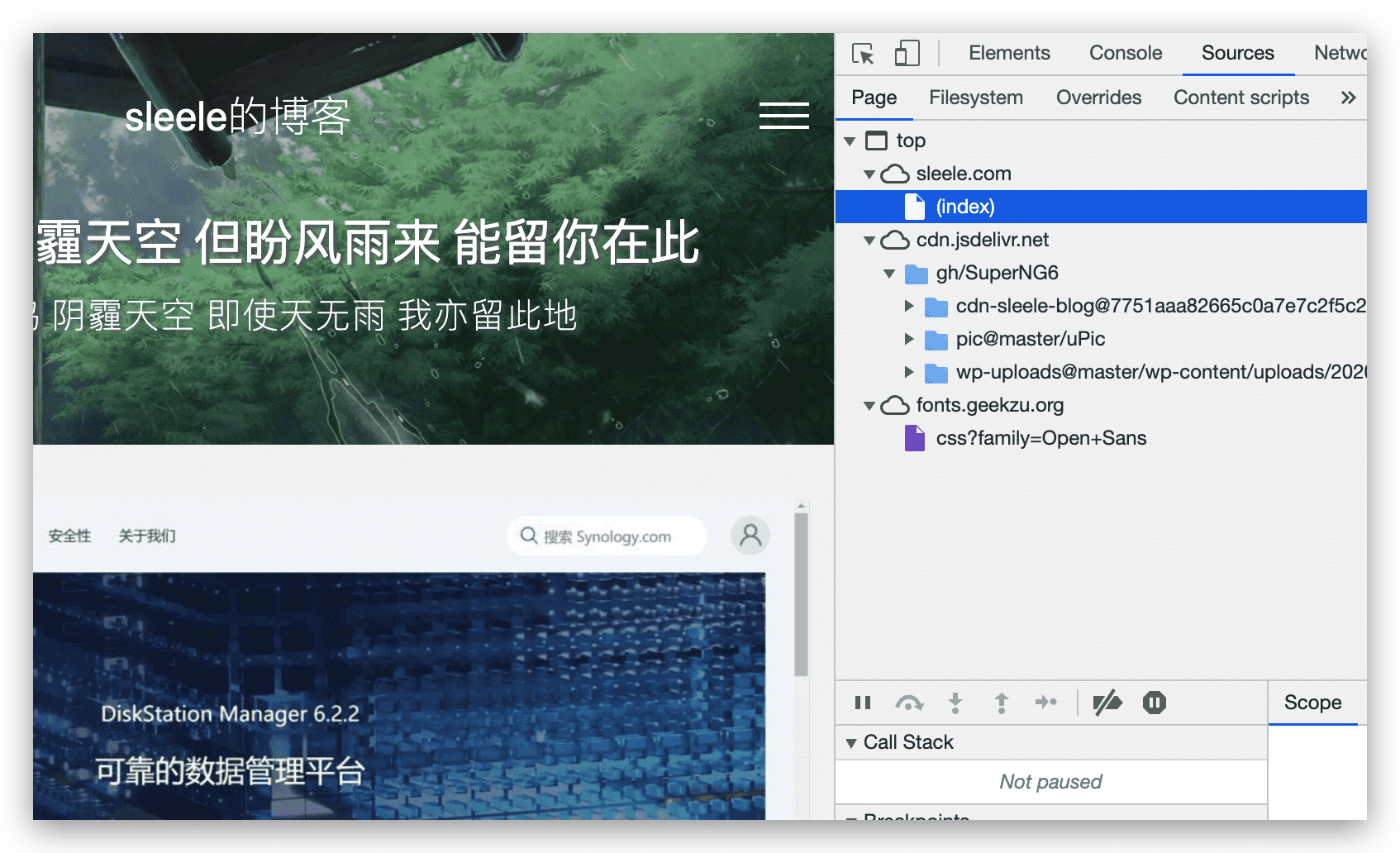Click the cdn.jsdelivr.net cloud icon
The width and height of the screenshot is (1400, 853).
[895, 240]
